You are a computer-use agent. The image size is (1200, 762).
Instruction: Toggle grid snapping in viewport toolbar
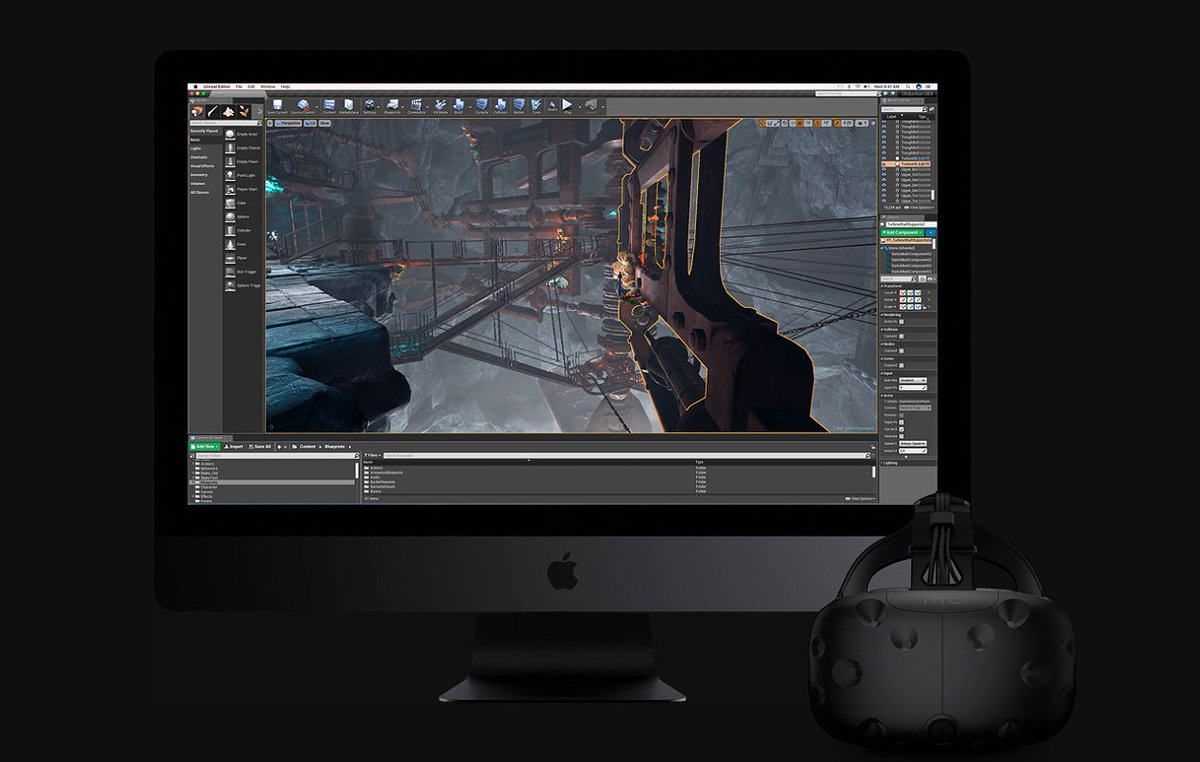(x=797, y=123)
